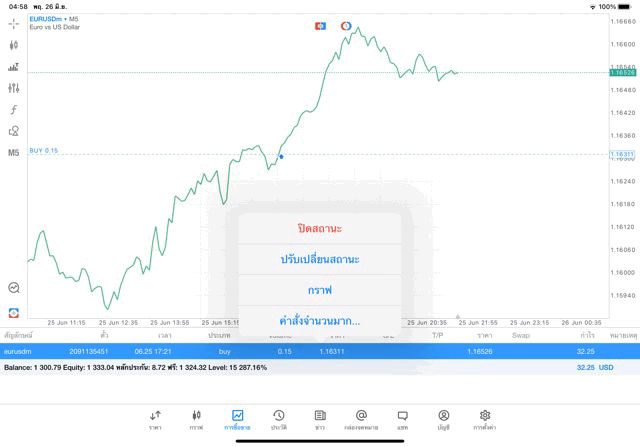Tap the BUY 0.15 position line label

click(44, 151)
